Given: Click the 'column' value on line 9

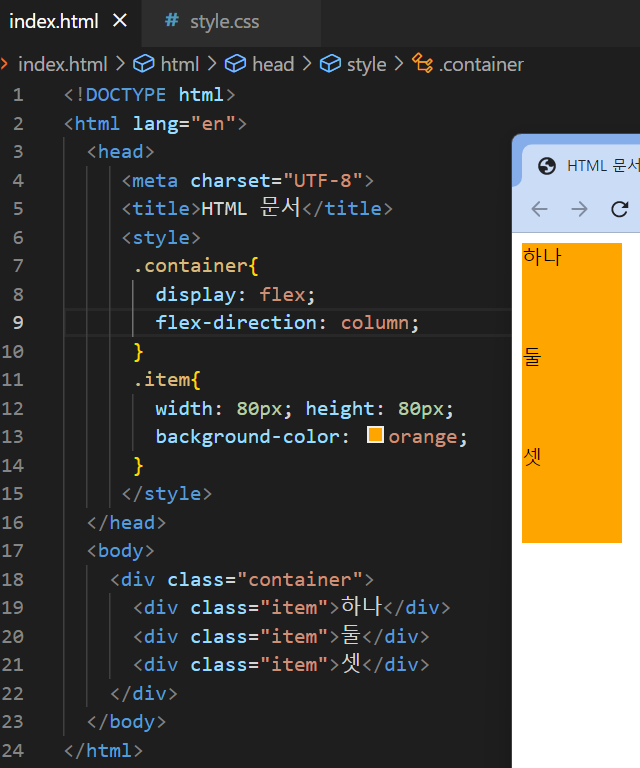Looking at the screenshot, I should pyautogui.click(x=375, y=323).
